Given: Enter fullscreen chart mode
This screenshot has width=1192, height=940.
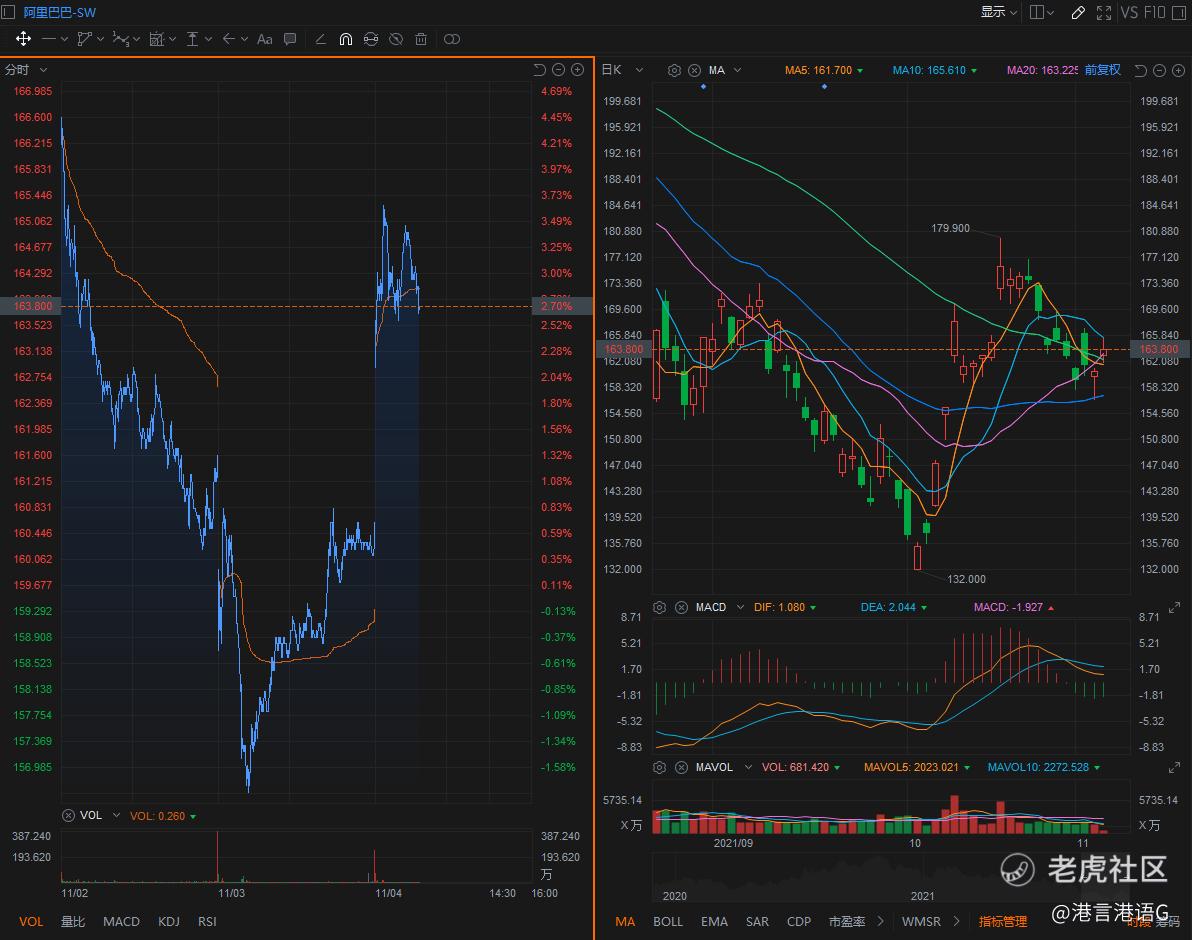Looking at the screenshot, I should point(1104,12).
